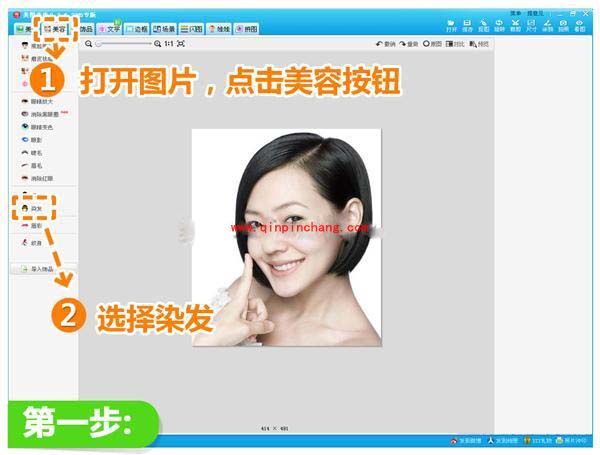
Task: Open the first 美化 beautify tab
Action: tap(24, 29)
